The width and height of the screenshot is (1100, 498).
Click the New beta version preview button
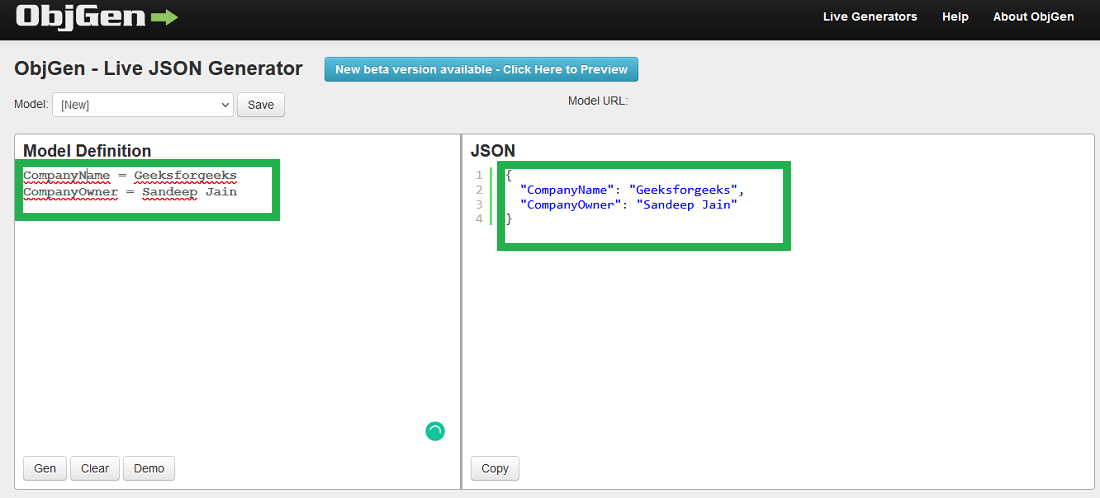click(481, 69)
